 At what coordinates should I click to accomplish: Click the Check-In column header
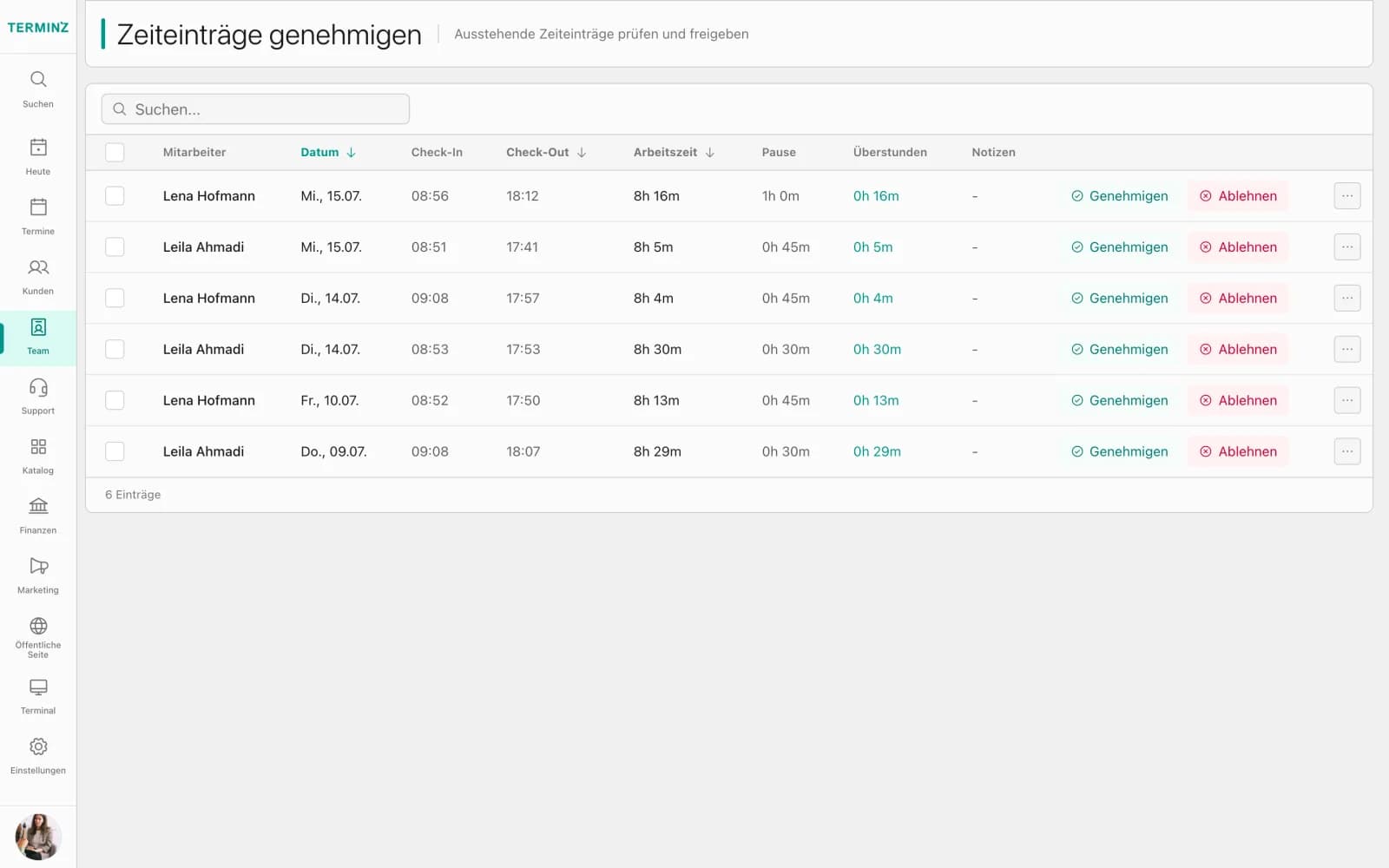(x=437, y=152)
